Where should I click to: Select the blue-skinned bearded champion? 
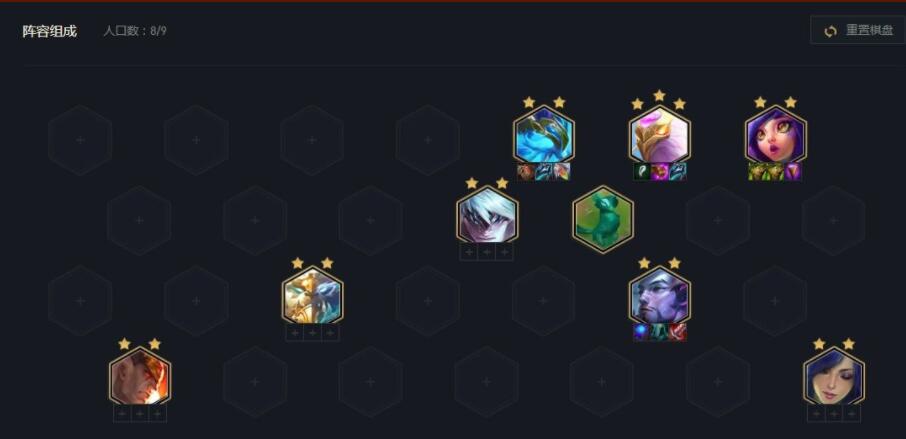(x=659, y=296)
